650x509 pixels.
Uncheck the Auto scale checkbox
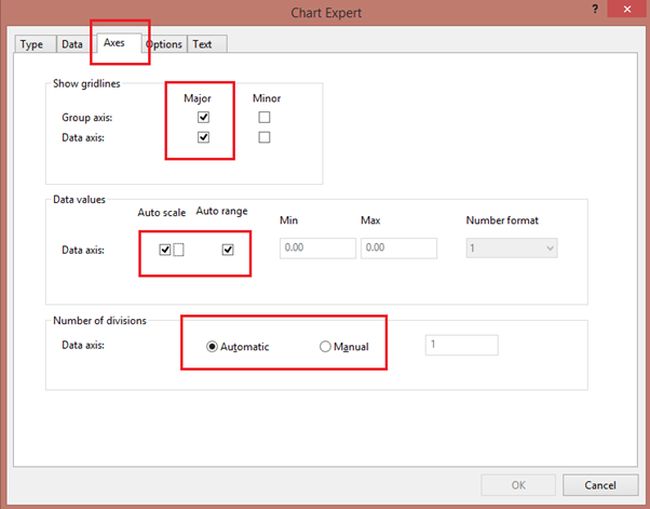coord(165,250)
